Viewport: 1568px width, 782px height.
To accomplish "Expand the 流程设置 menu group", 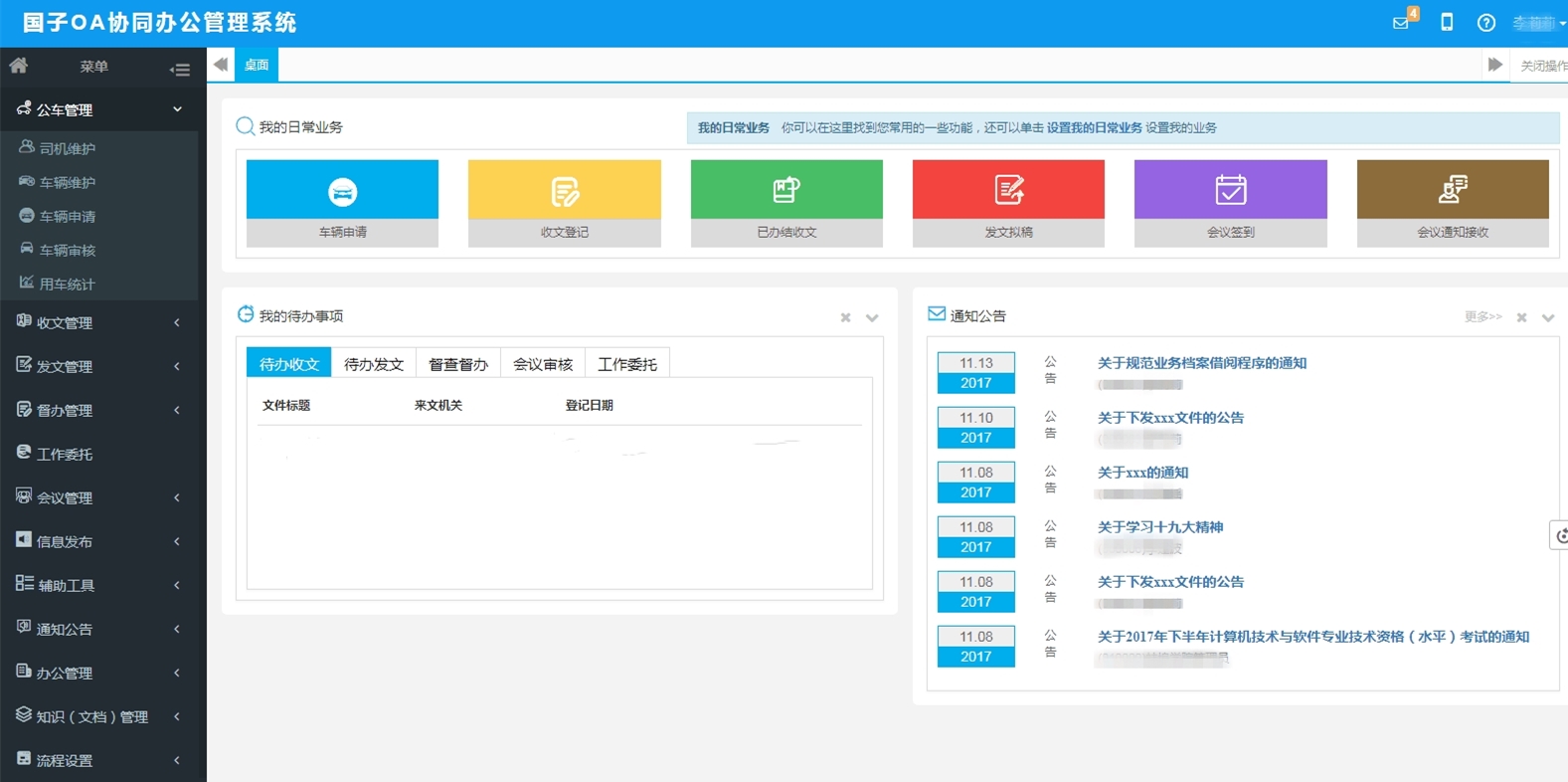I will (99, 760).
